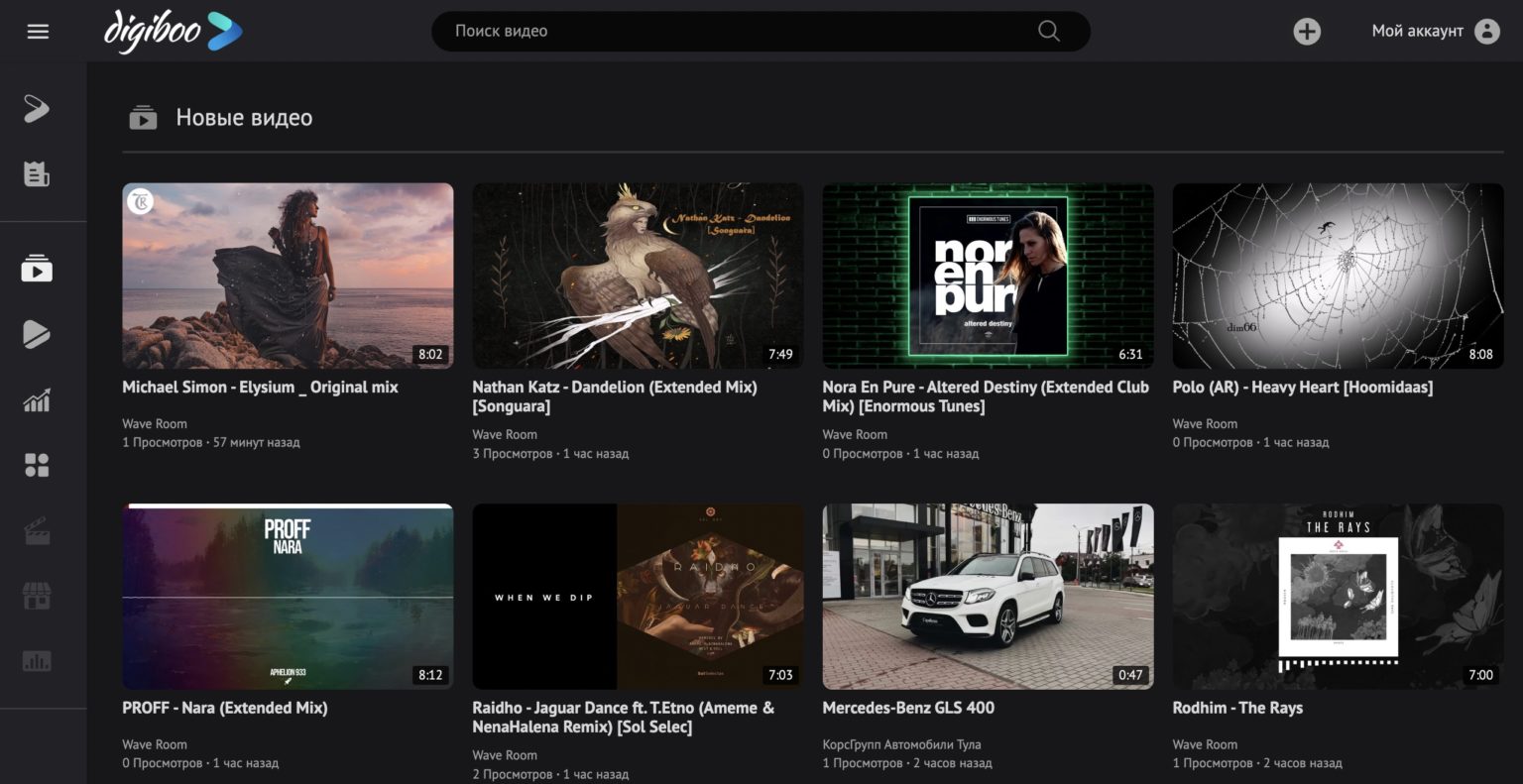
Task: Open Michael Simon - Elysium thumbnail
Action: click(288, 276)
